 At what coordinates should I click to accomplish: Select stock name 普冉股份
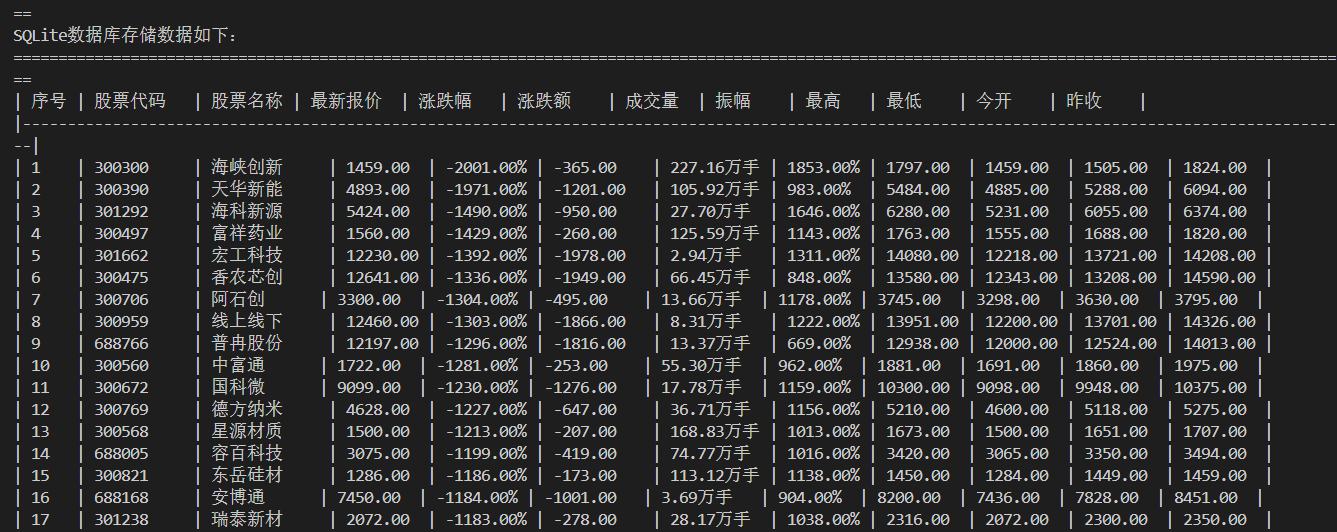pos(247,343)
